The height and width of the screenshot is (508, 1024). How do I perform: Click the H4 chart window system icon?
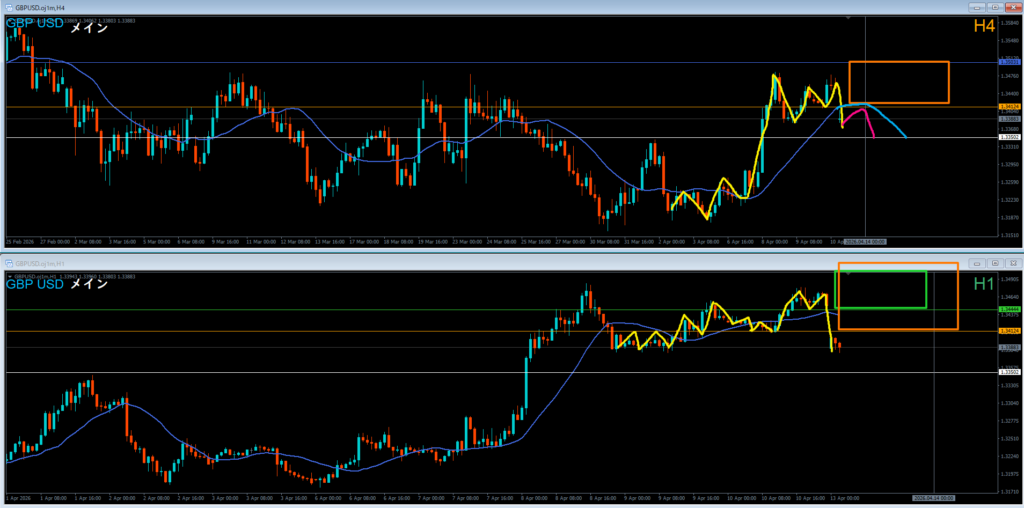tap(7, 7)
